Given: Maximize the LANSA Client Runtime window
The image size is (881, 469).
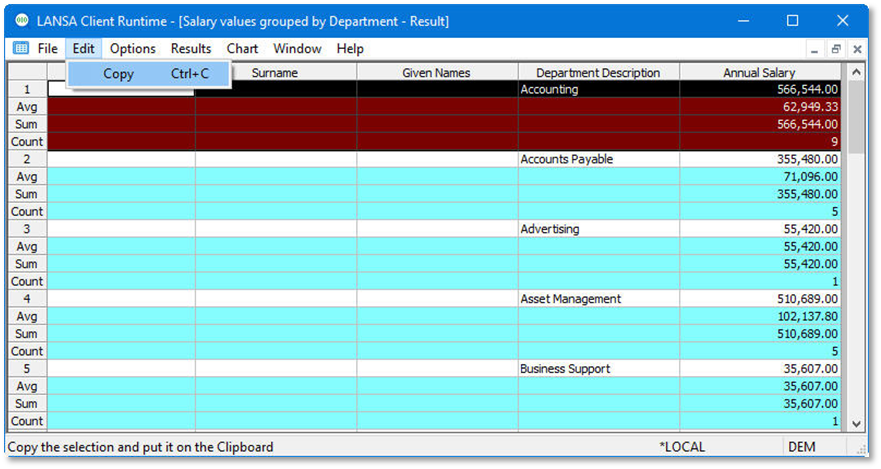Looking at the screenshot, I should 792,21.
